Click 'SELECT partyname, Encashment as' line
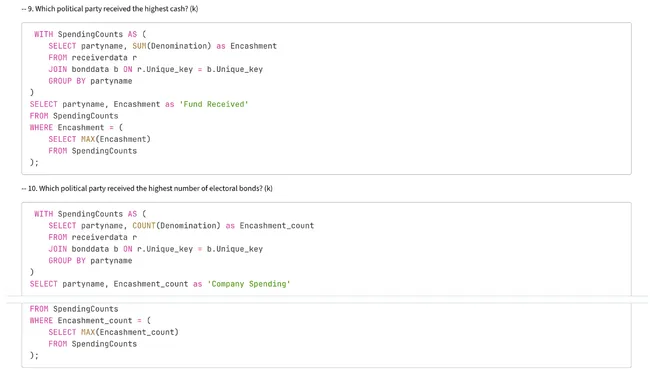Screen dimensions: 650x374 pyautogui.click(x=139, y=104)
